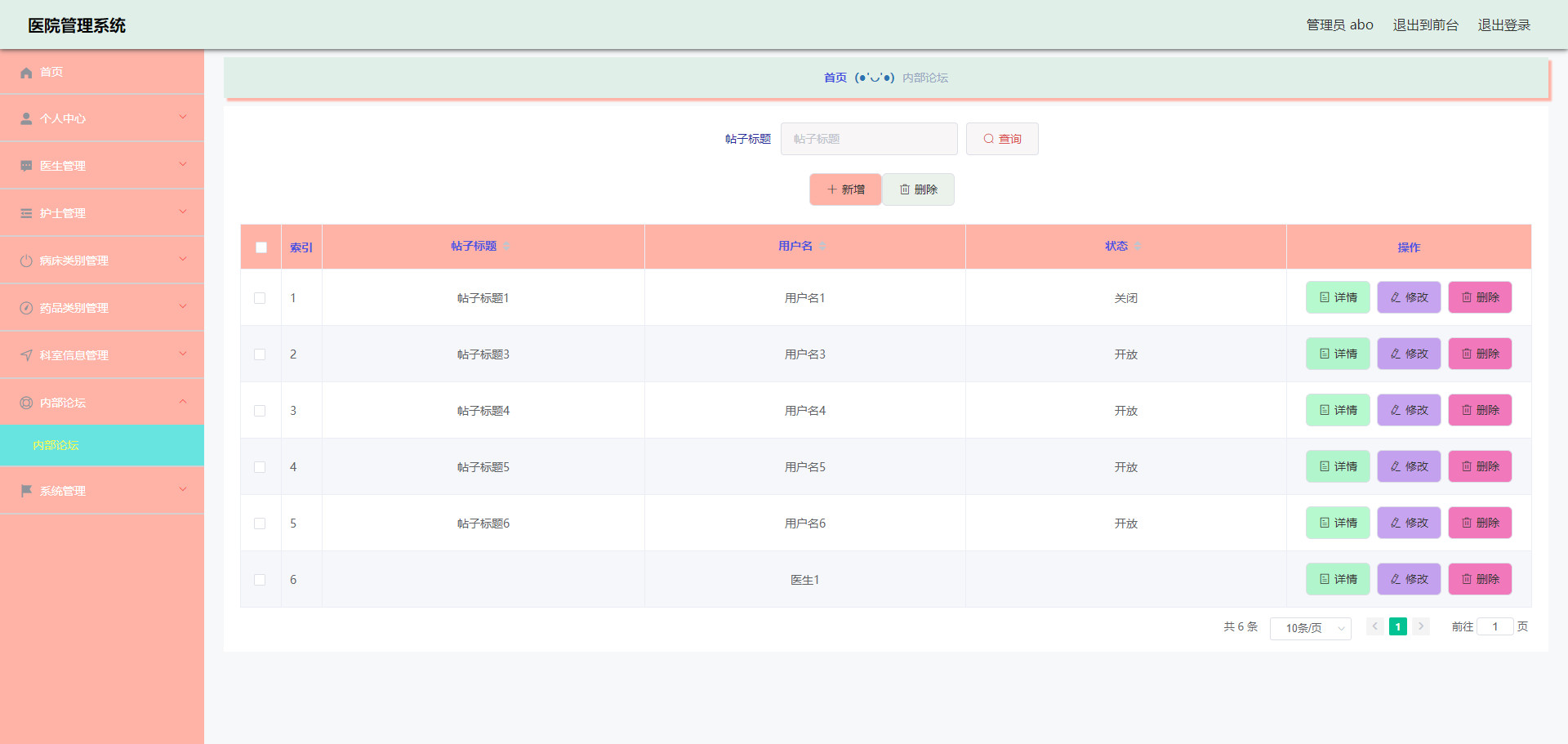
Task: Expand 药品类别管理 submenu chevron
Action: [x=183, y=306]
